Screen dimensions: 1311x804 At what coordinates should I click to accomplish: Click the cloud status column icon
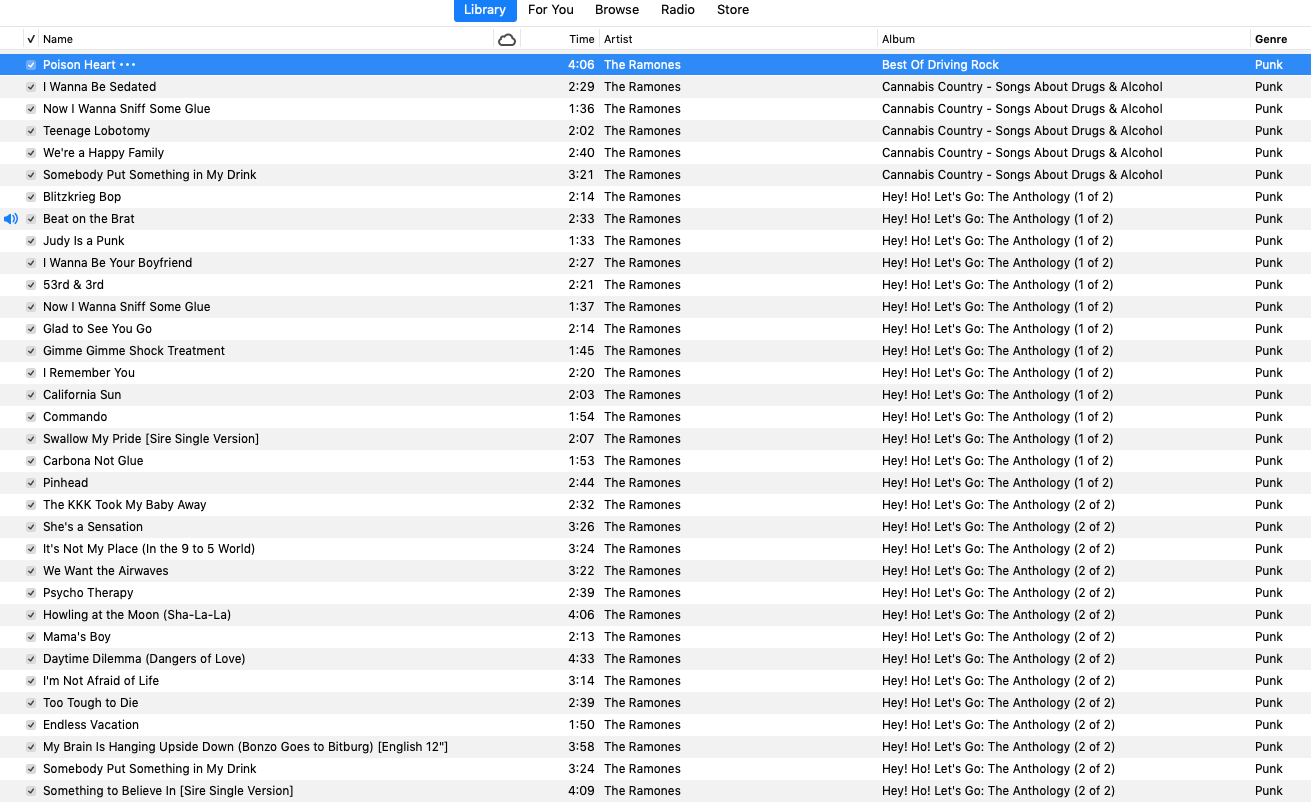507,39
